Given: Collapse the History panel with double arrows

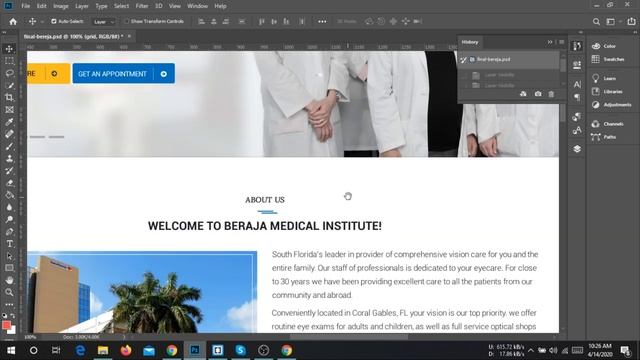Looking at the screenshot, I should click(550, 42).
